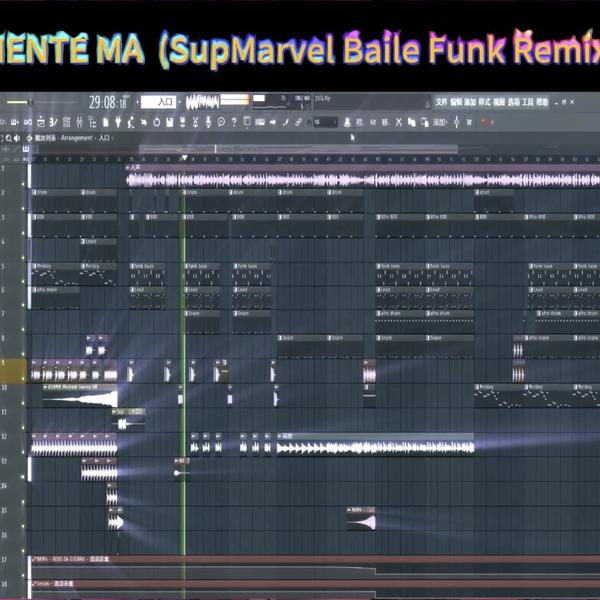Viewport: 600px width, 600px height.
Task: Open the snap setting dropdown in playlist toolbar
Action: click(325, 122)
